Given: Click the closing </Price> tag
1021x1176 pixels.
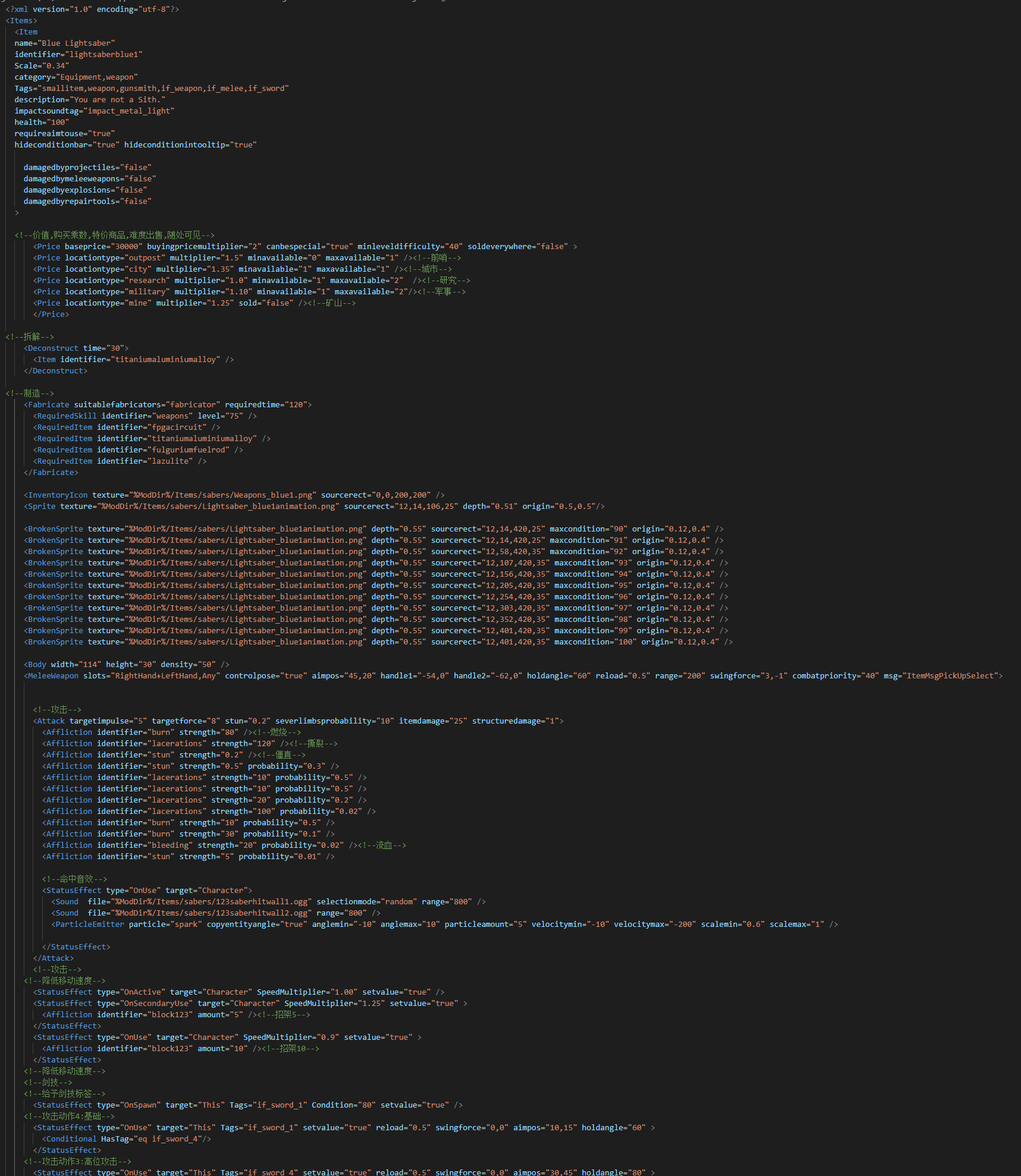Looking at the screenshot, I should [x=51, y=315].
